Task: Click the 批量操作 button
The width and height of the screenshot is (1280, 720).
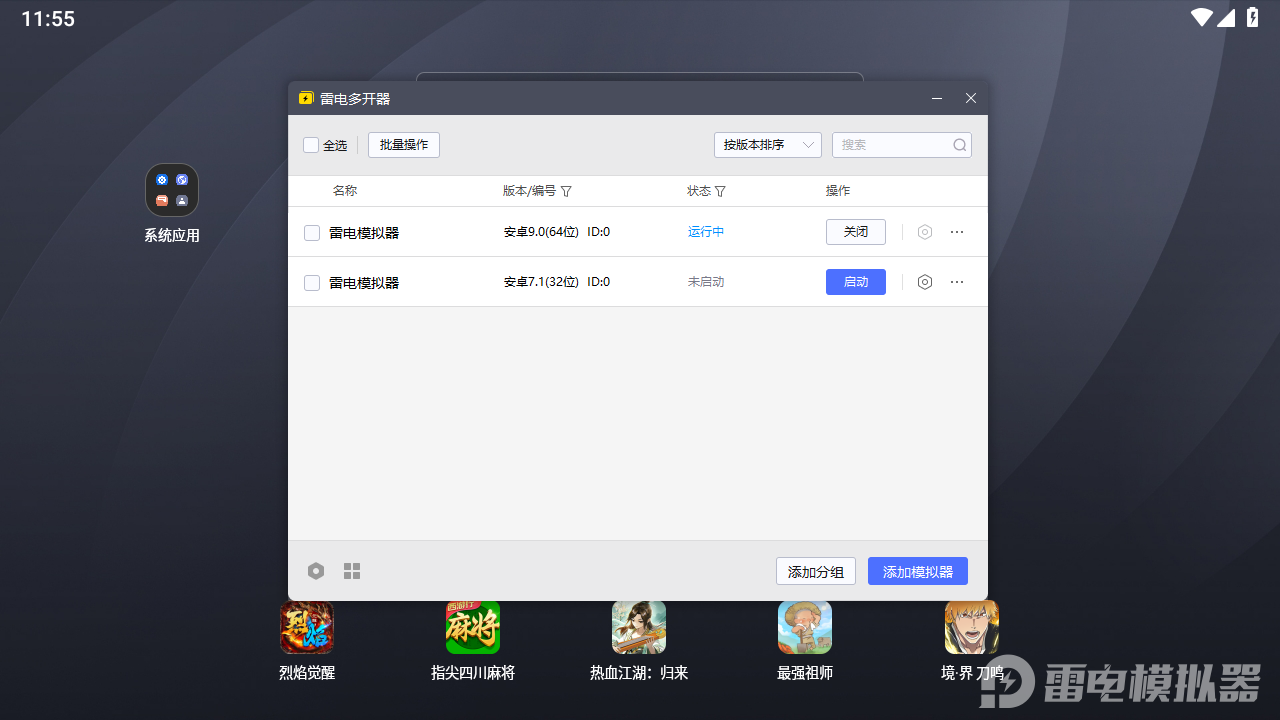Action: pyautogui.click(x=404, y=145)
